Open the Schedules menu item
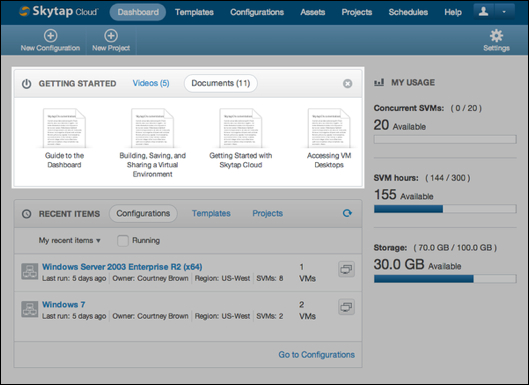 (x=408, y=12)
